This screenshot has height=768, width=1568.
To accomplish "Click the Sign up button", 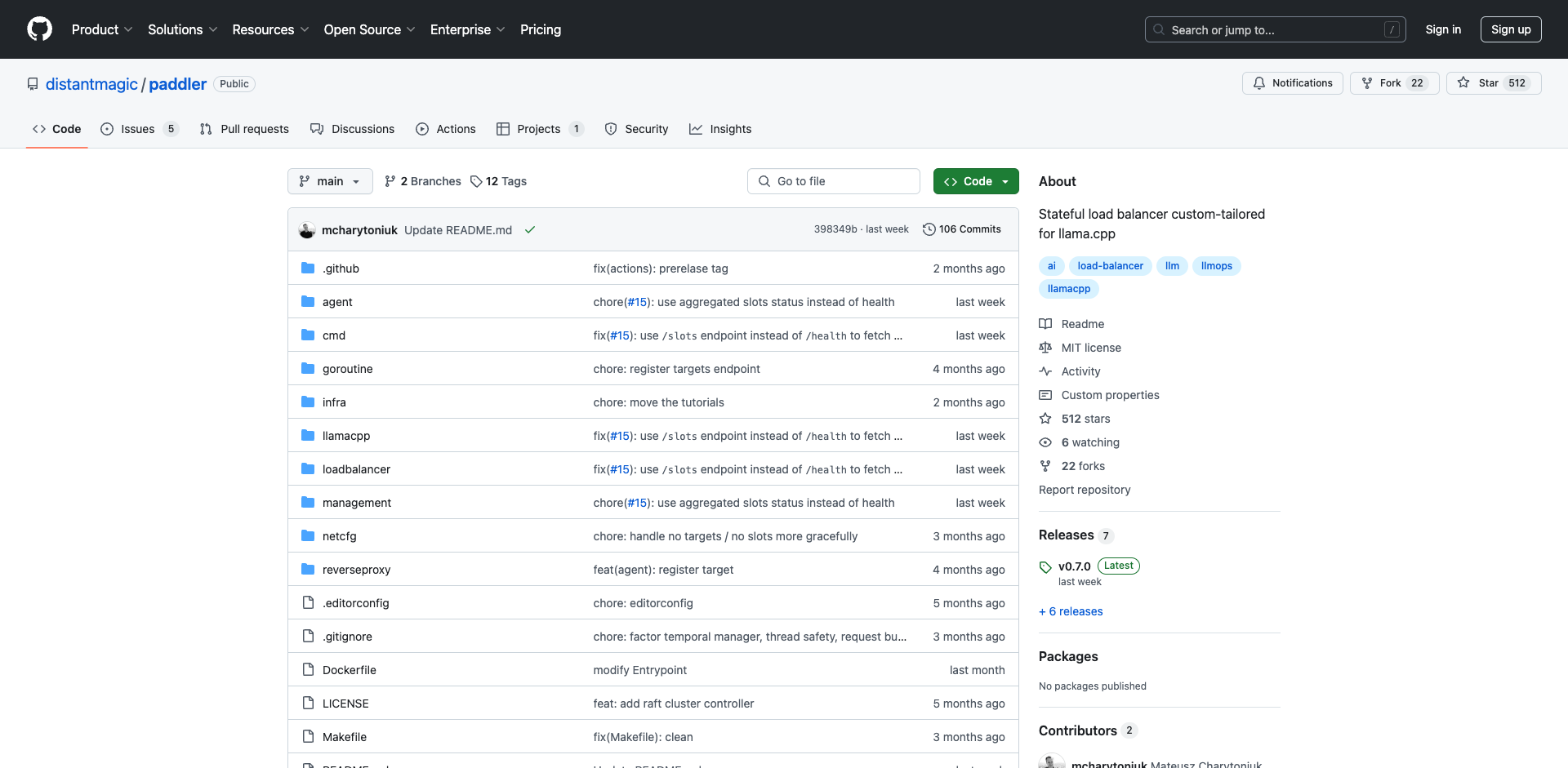I will point(1511,29).
